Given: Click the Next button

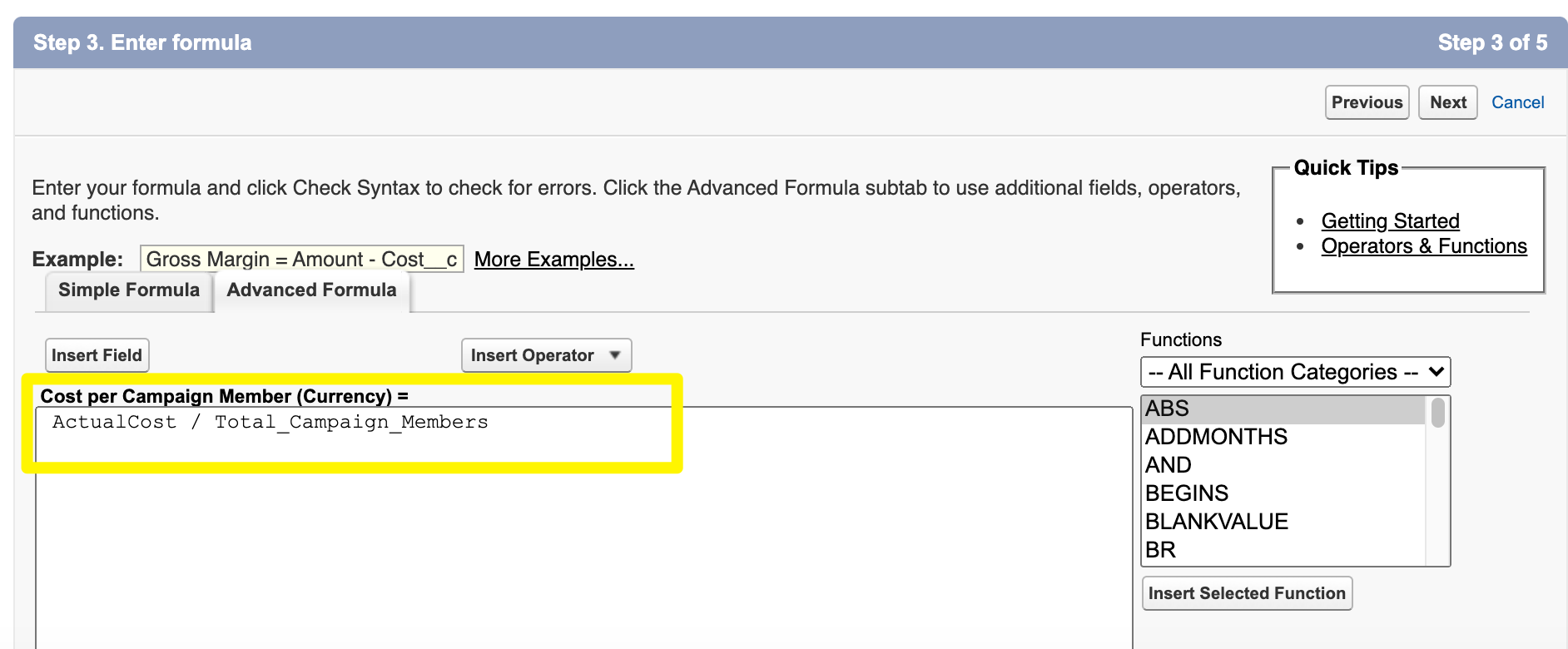Looking at the screenshot, I should [x=1447, y=102].
